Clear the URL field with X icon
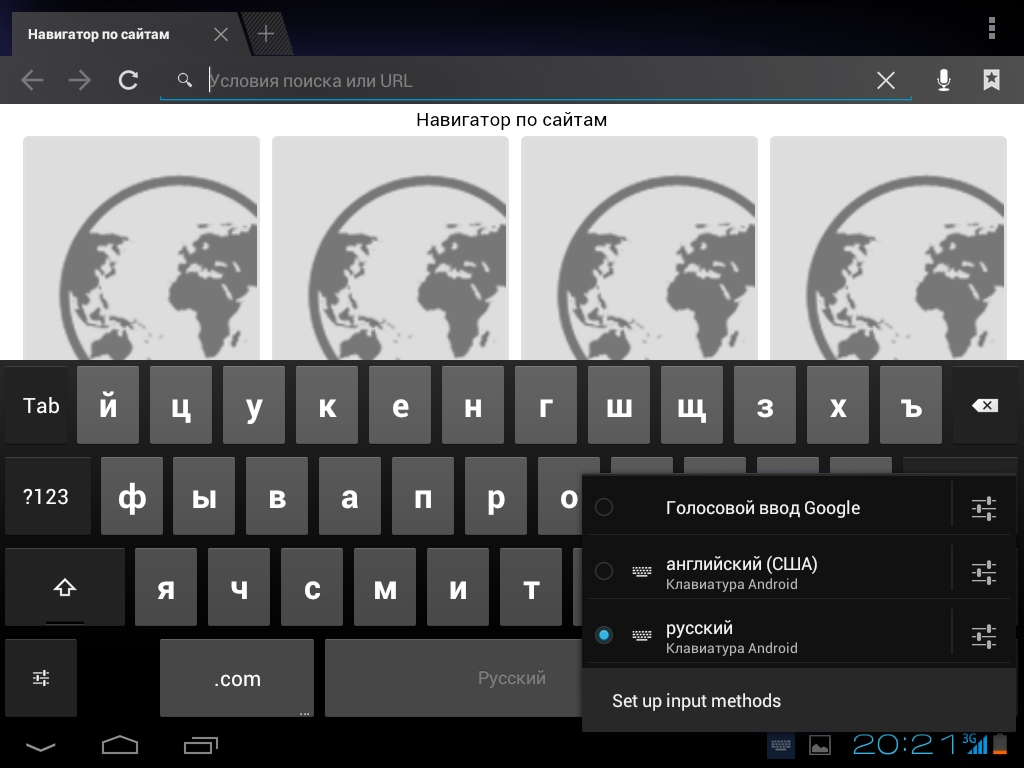This screenshot has width=1024, height=768. pyautogui.click(x=885, y=80)
